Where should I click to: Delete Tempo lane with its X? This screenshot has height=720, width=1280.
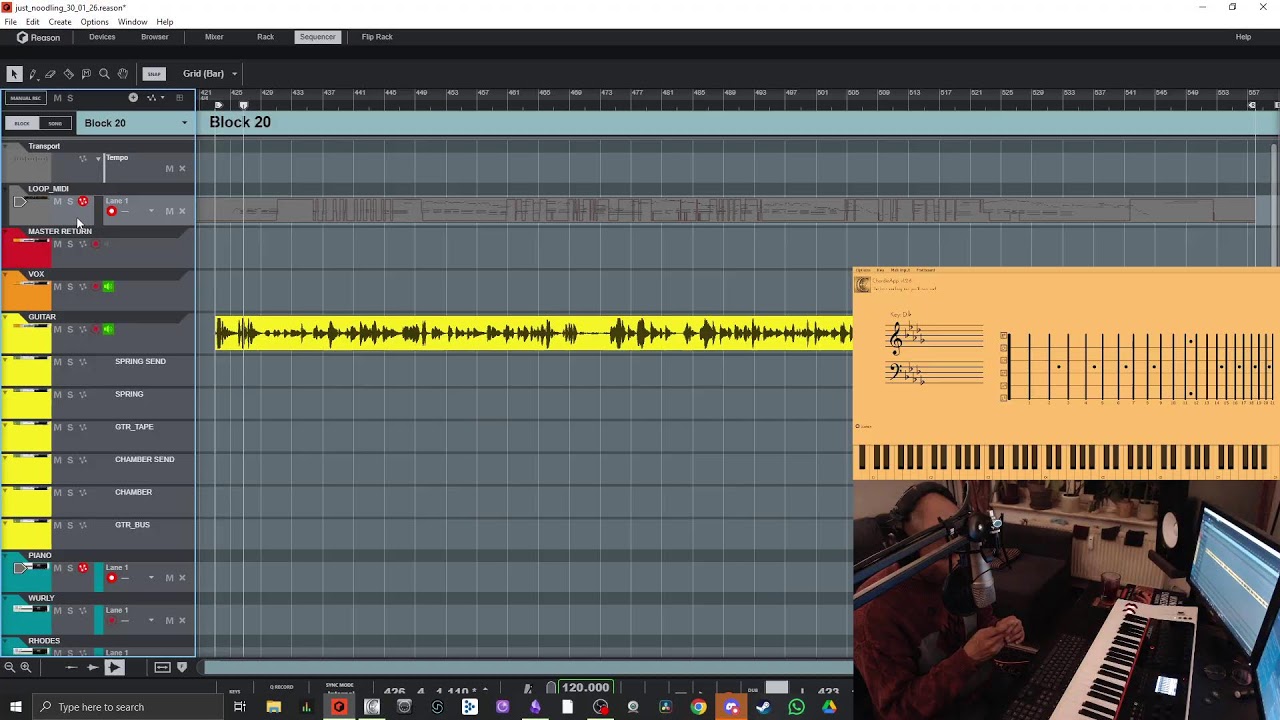click(x=182, y=169)
